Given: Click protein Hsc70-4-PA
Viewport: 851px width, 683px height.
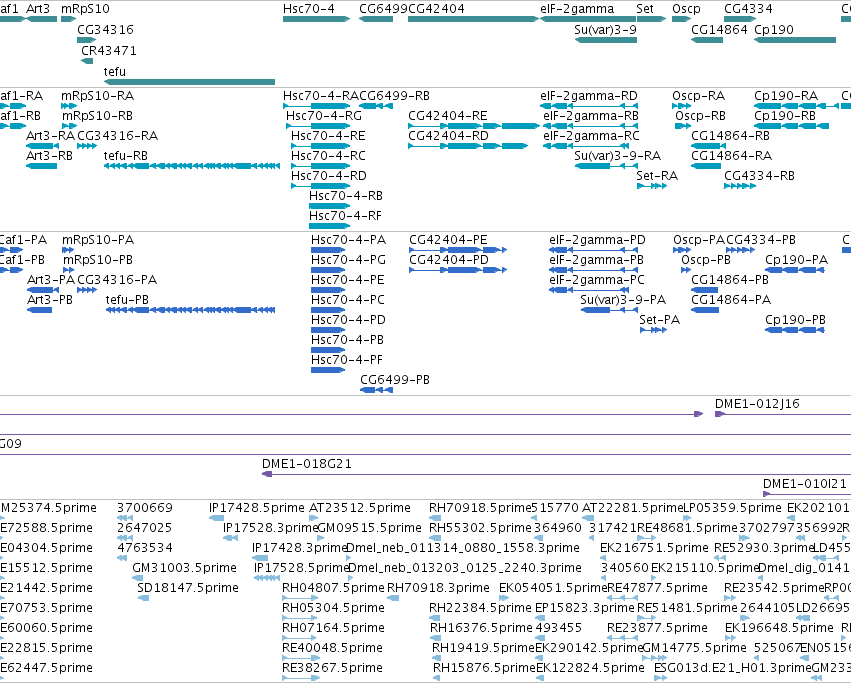Looking at the screenshot, I should (x=328, y=250).
